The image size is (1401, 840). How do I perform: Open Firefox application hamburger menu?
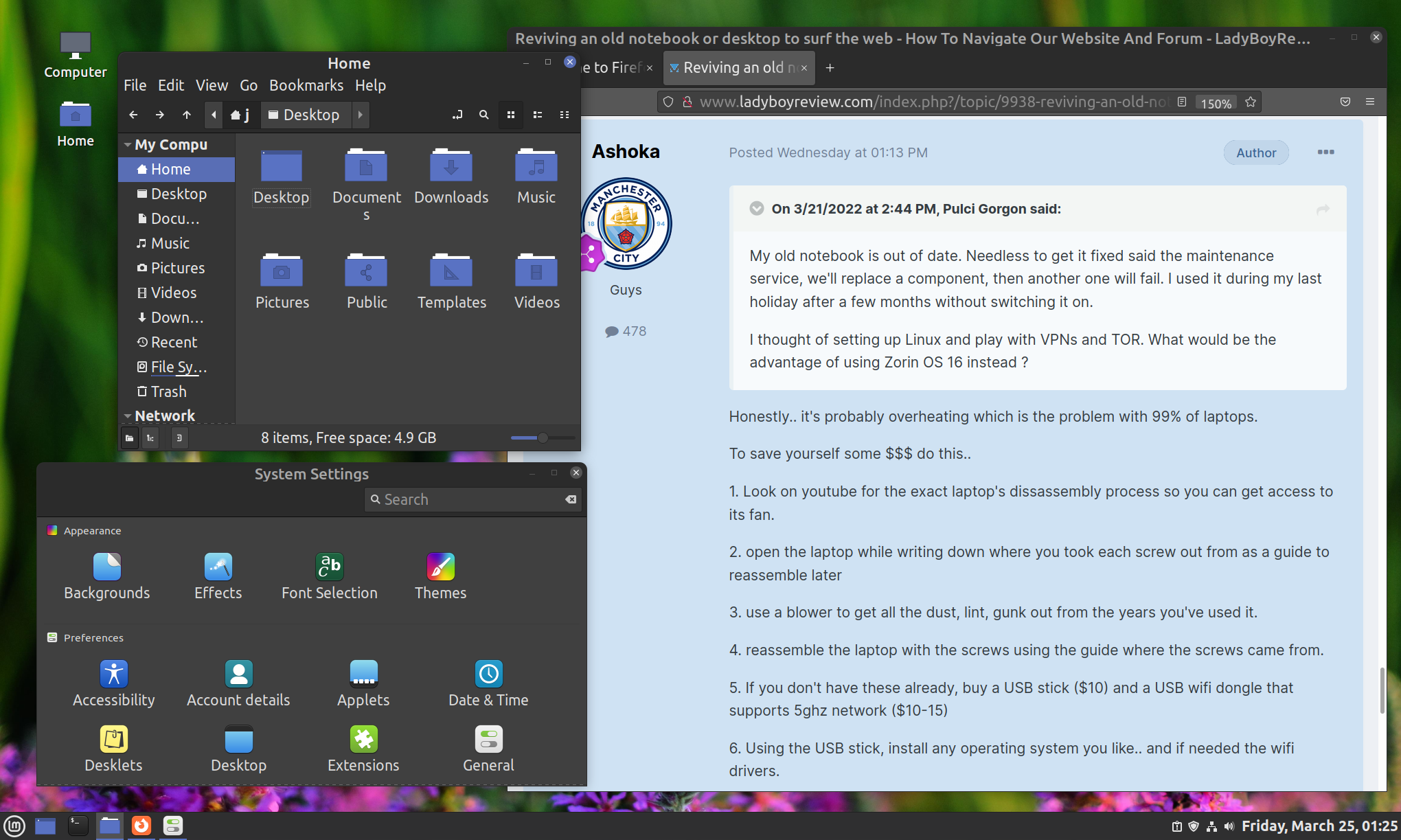pyautogui.click(x=1370, y=102)
